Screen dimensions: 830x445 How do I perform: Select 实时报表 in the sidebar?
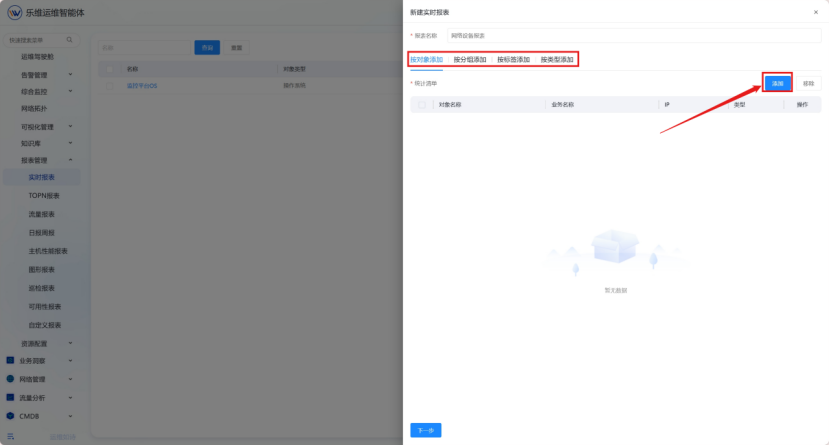(42, 177)
